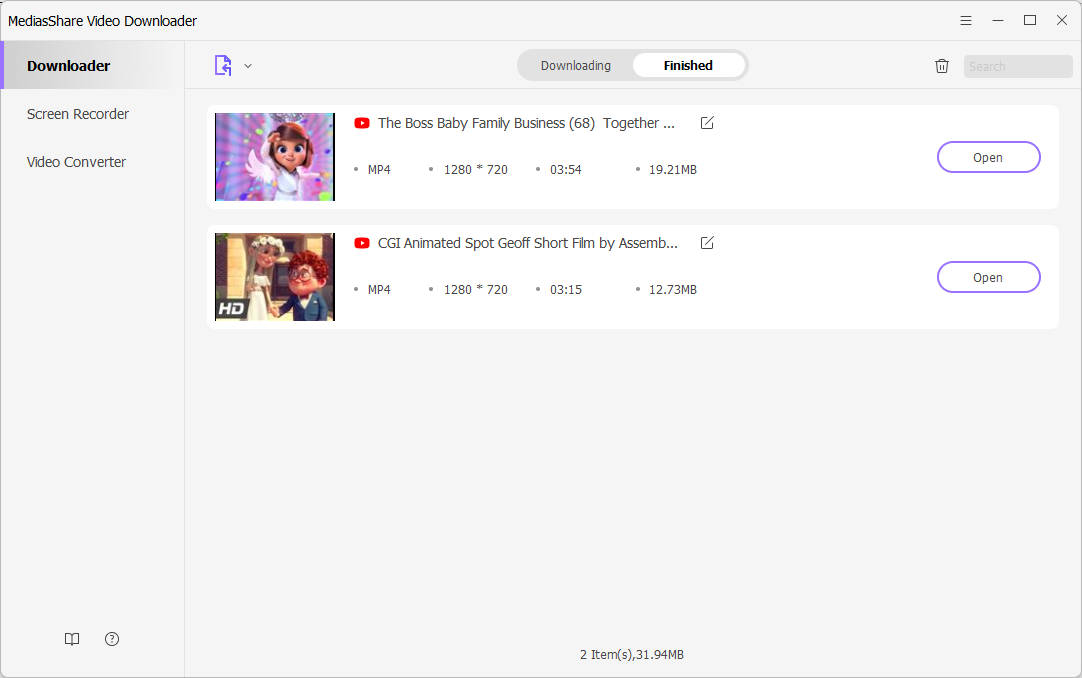Rename the CGI Animated Spot Geoff video
The image size is (1082, 678).
tap(707, 243)
